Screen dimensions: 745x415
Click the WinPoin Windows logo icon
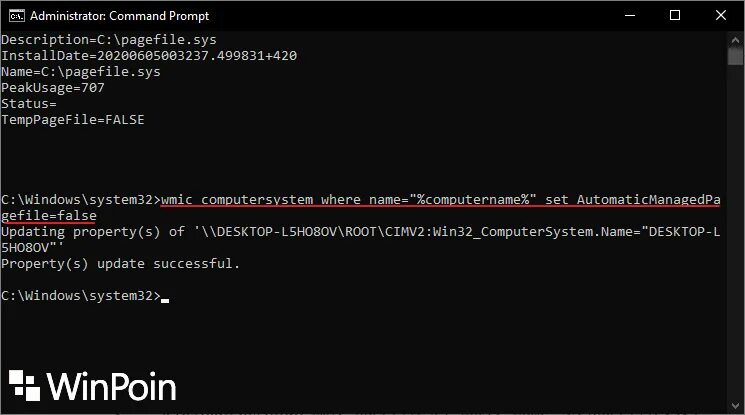25,386
